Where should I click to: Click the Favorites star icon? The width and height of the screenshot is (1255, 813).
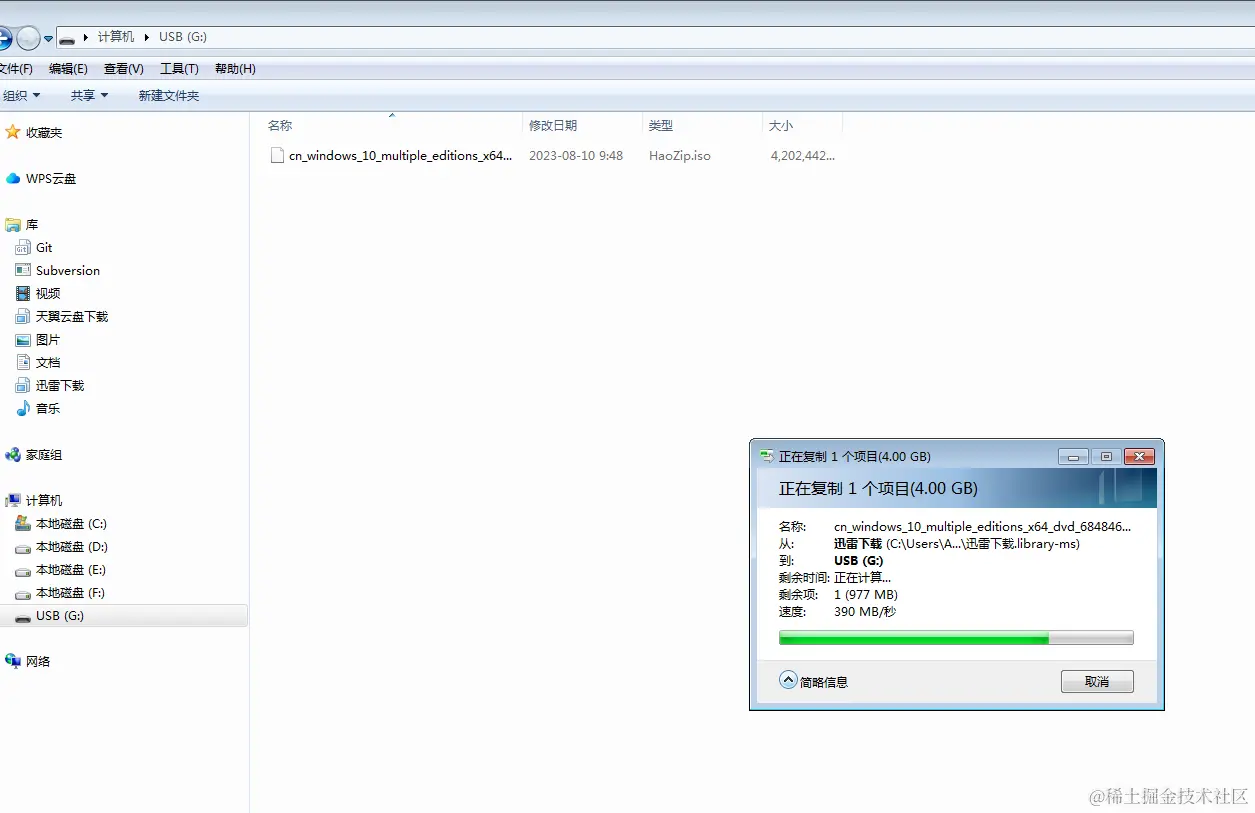tap(13, 132)
